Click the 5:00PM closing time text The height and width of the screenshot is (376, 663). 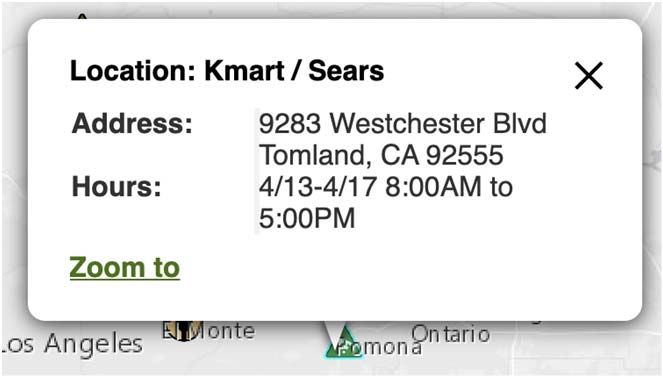coord(307,219)
